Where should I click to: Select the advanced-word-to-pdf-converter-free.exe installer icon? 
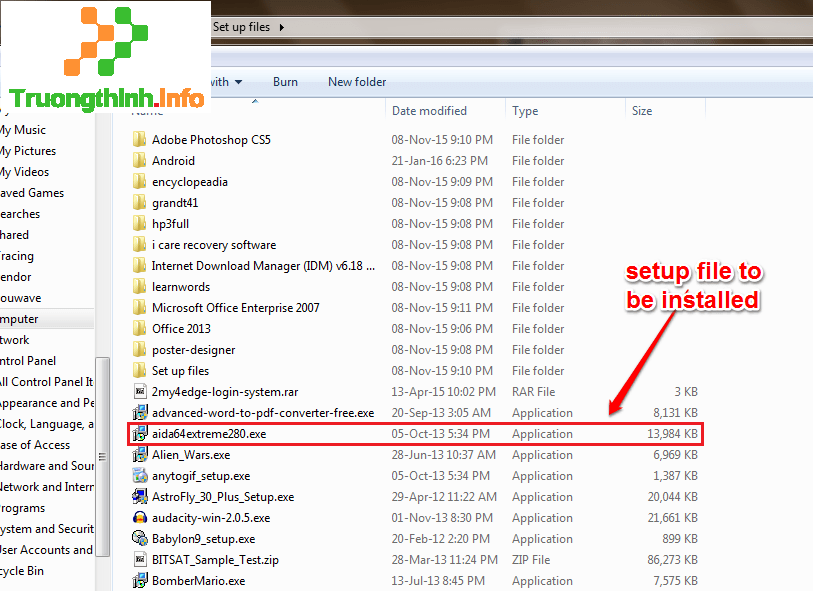139,413
